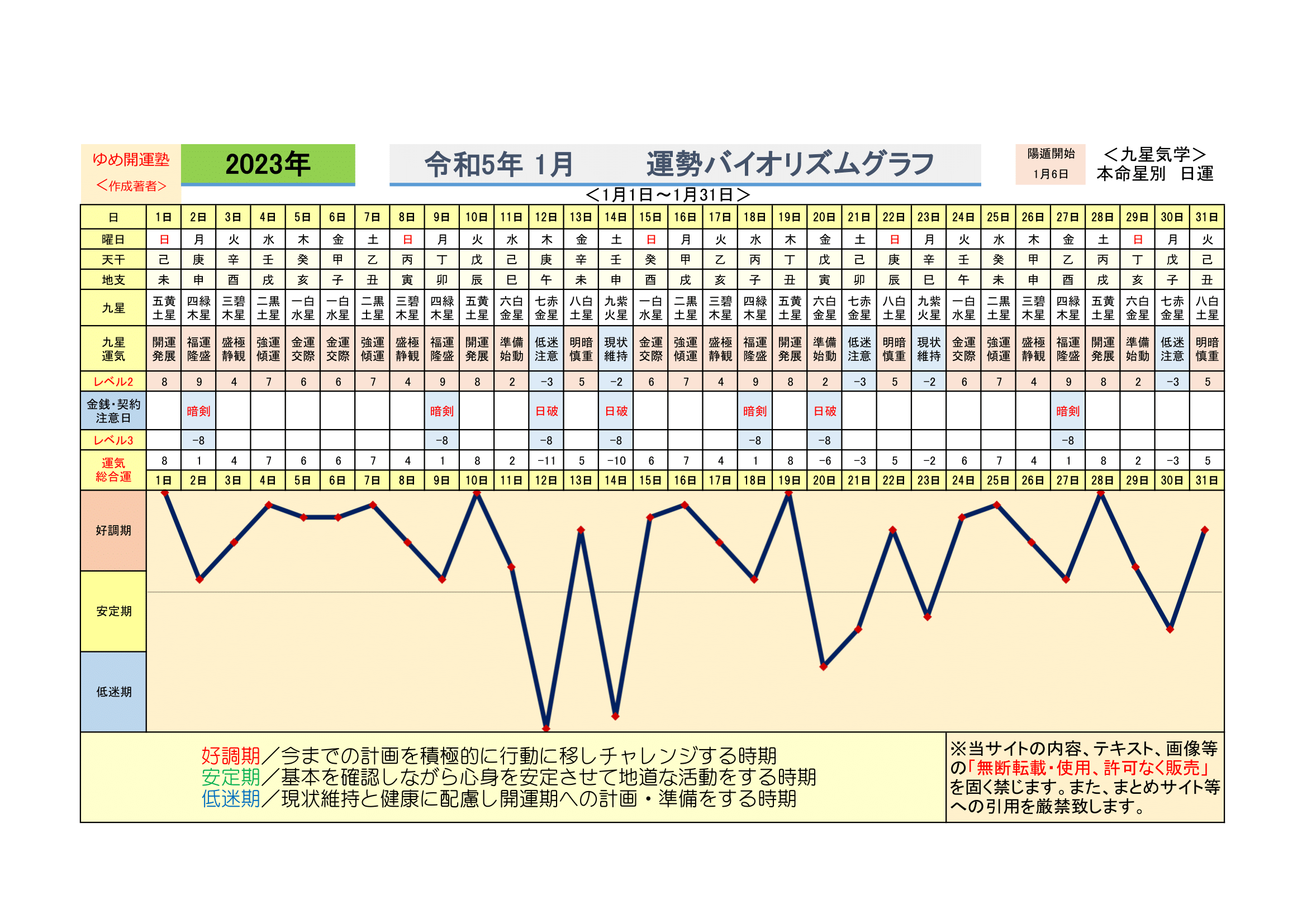Click the 陽遁開始 1月6日 box
1307x924 pixels.
1051,164
